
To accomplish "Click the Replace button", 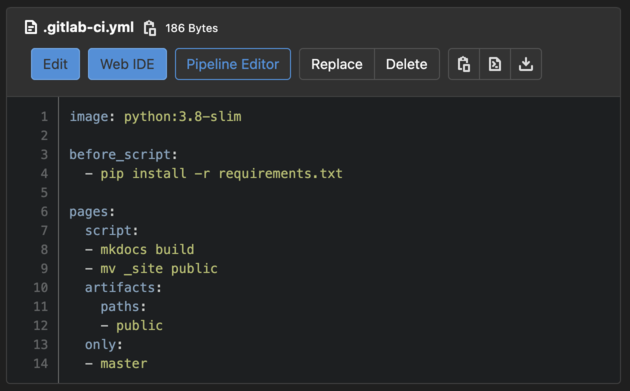I will 337,64.
